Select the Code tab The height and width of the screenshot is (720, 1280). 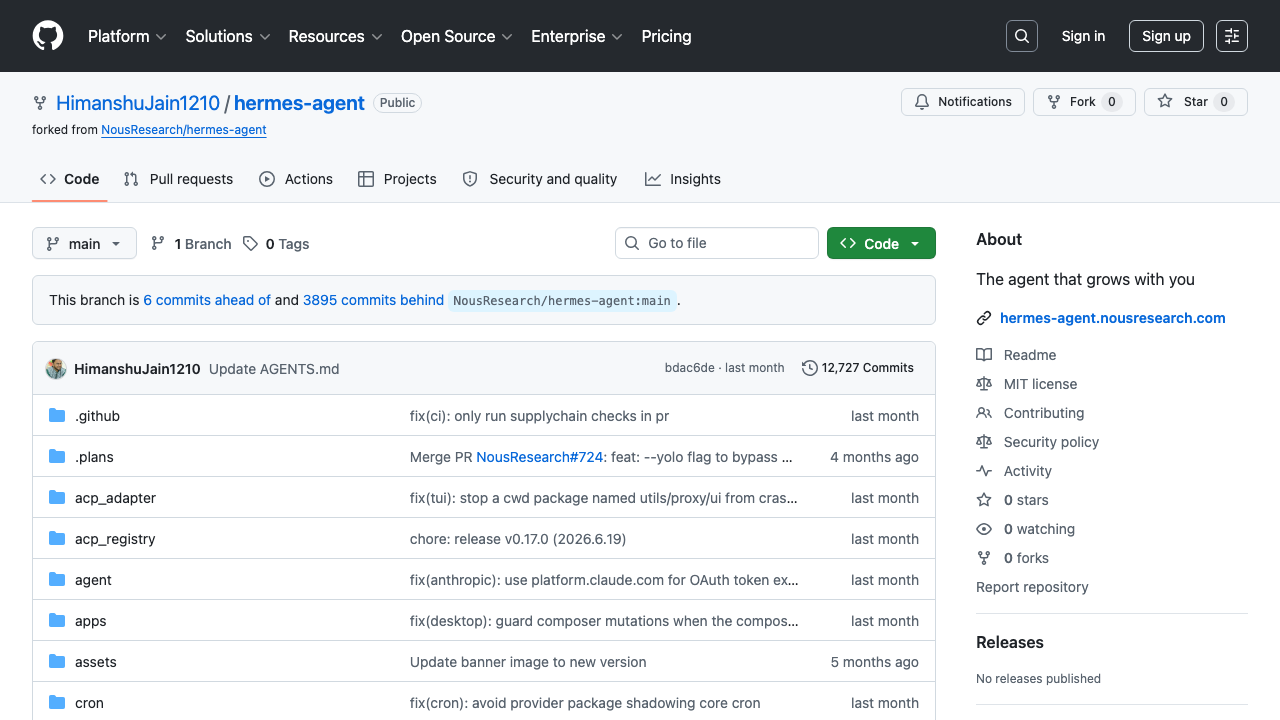[x=69, y=179]
